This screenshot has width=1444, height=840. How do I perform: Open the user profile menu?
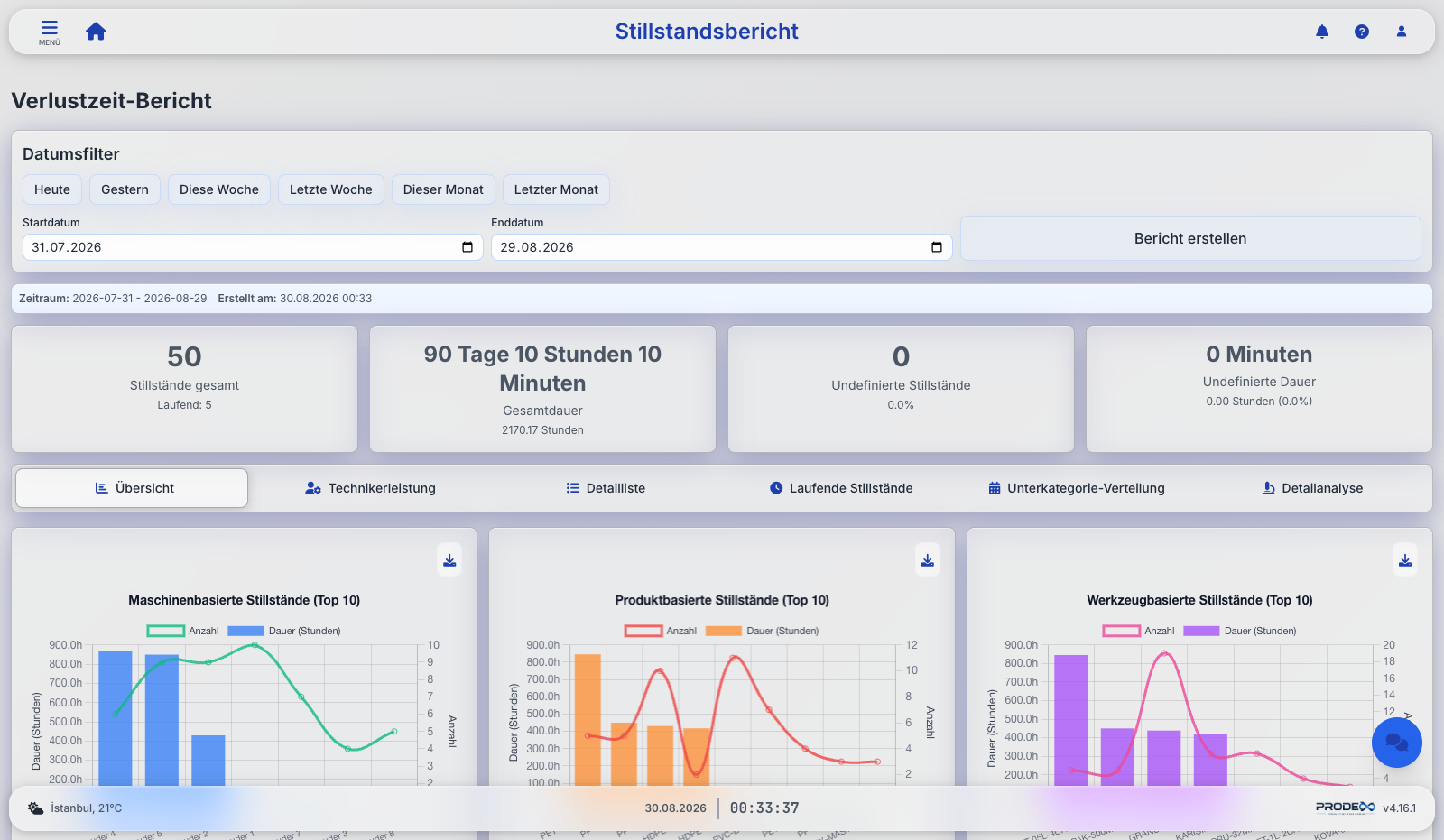tap(1402, 32)
